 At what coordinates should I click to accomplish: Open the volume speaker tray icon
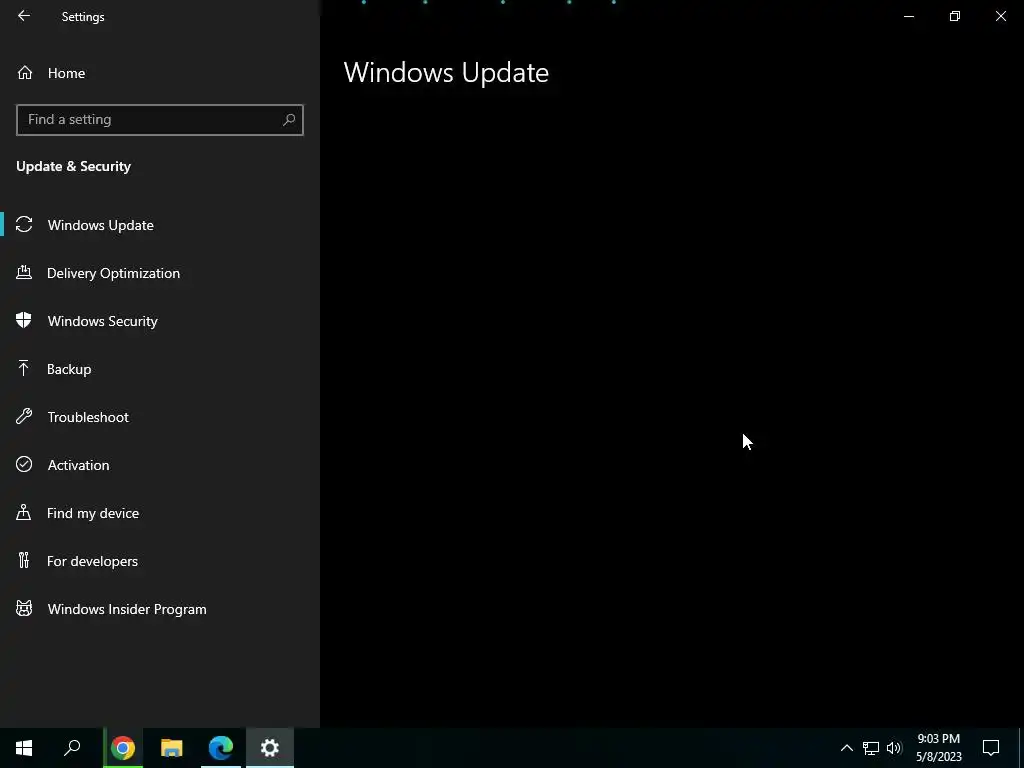pos(894,748)
